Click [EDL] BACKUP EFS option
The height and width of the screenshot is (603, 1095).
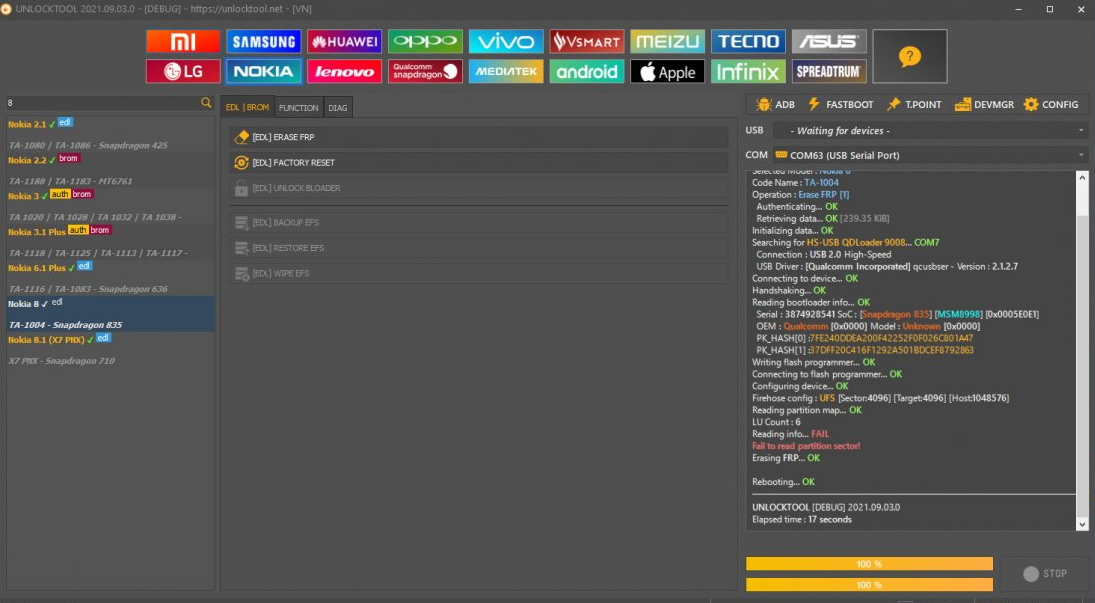[478, 222]
